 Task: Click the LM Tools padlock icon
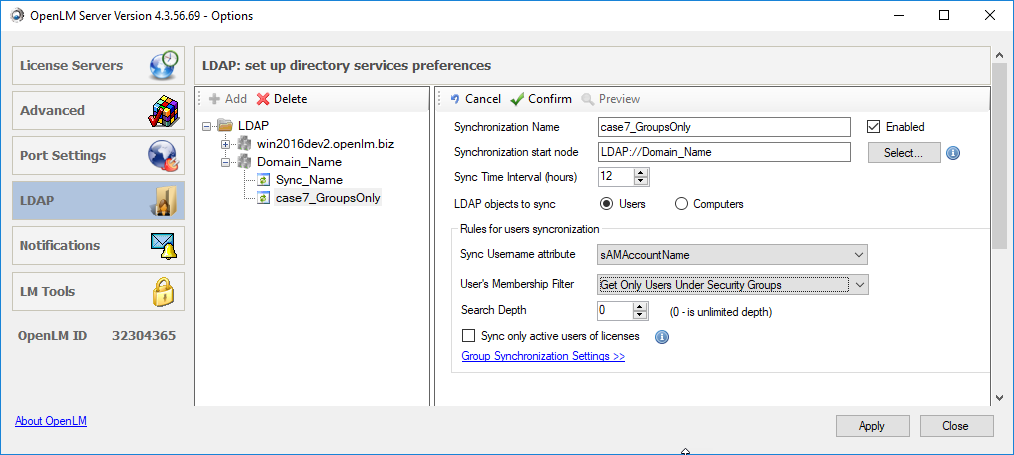point(163,292)
